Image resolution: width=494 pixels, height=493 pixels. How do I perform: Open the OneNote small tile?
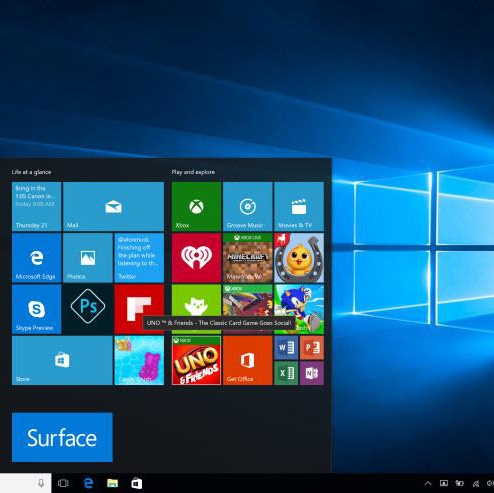pyautogui.click(x=312, y=373)
